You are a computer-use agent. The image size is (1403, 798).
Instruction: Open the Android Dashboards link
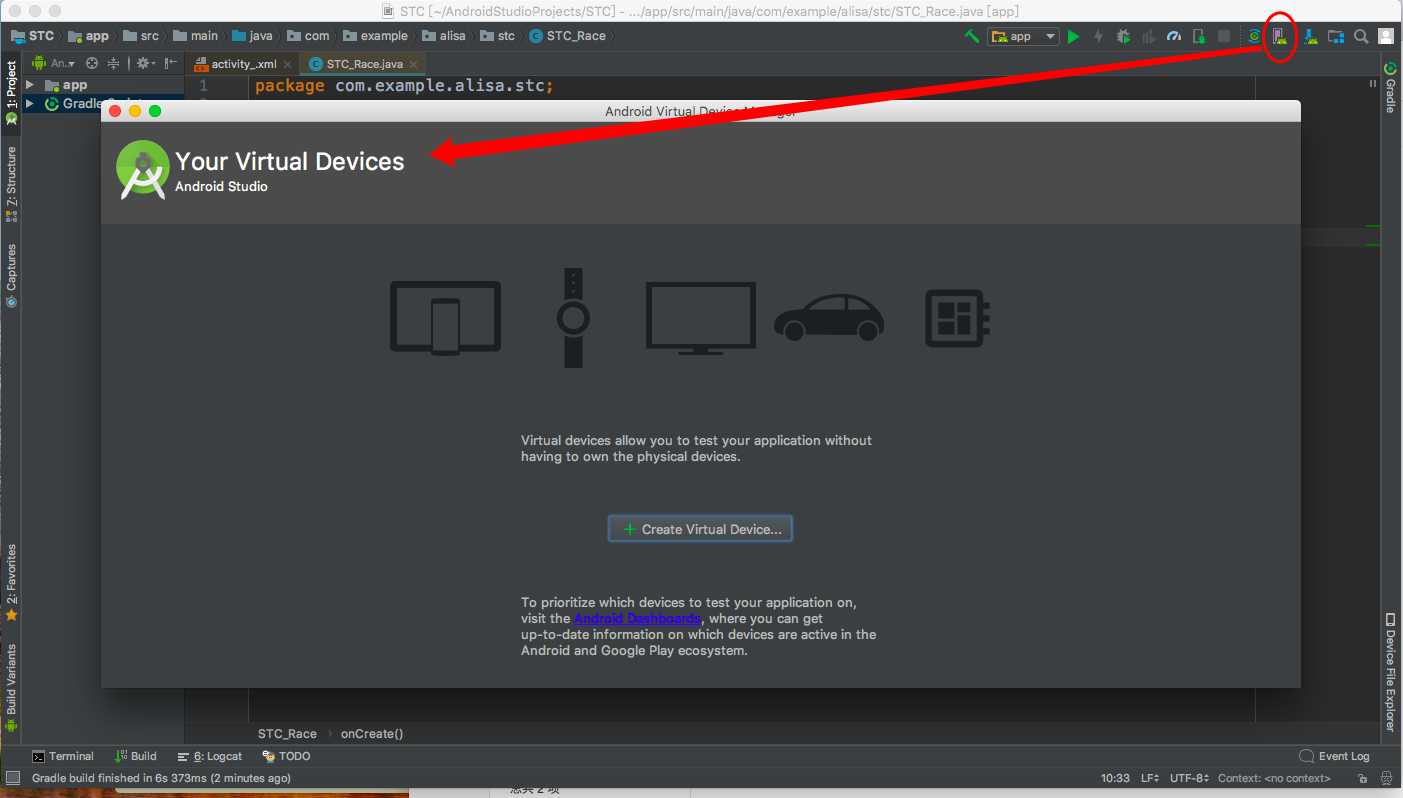[637, 618]
